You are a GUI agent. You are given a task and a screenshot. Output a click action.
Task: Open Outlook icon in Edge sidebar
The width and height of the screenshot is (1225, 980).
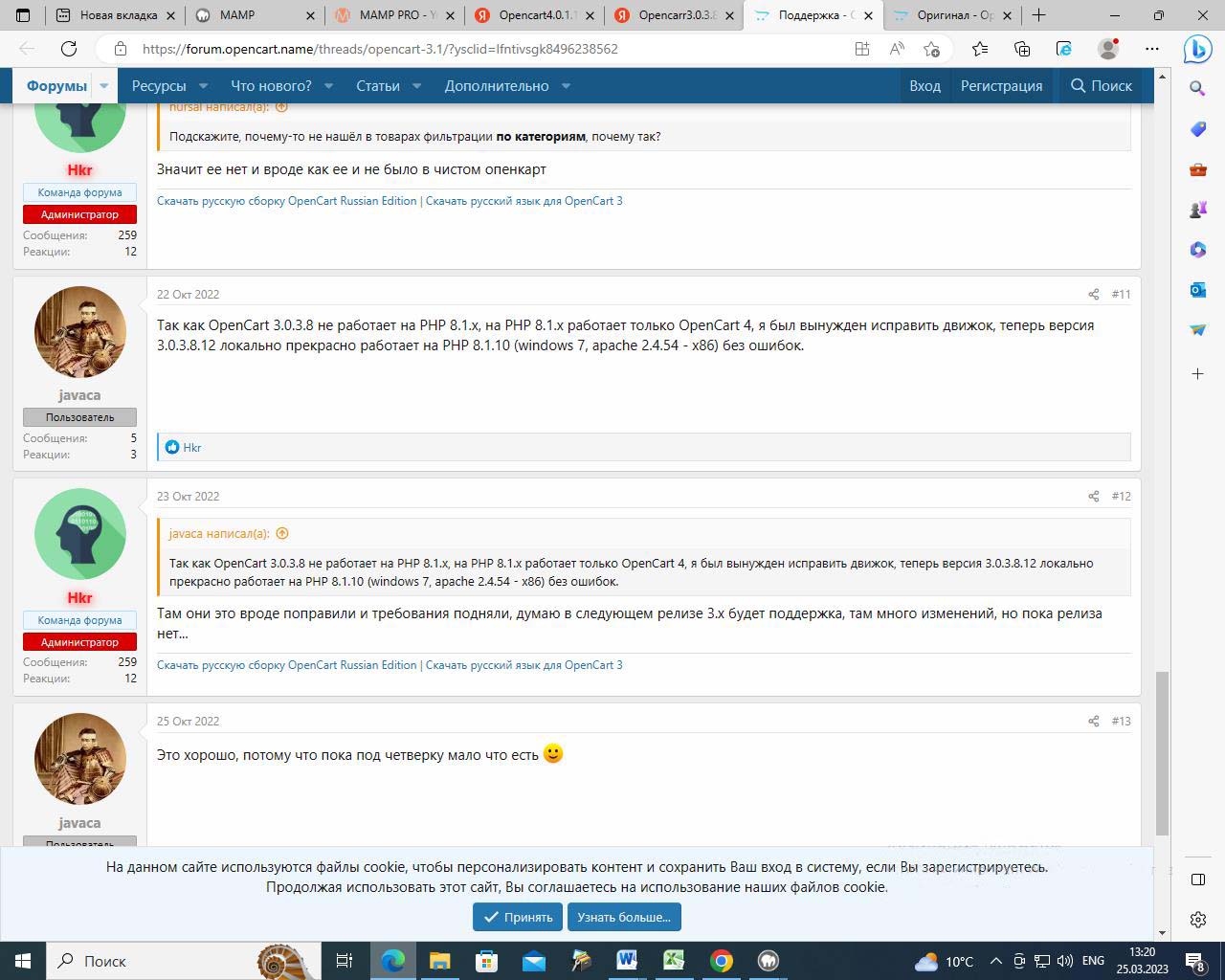pos(1197,290)
